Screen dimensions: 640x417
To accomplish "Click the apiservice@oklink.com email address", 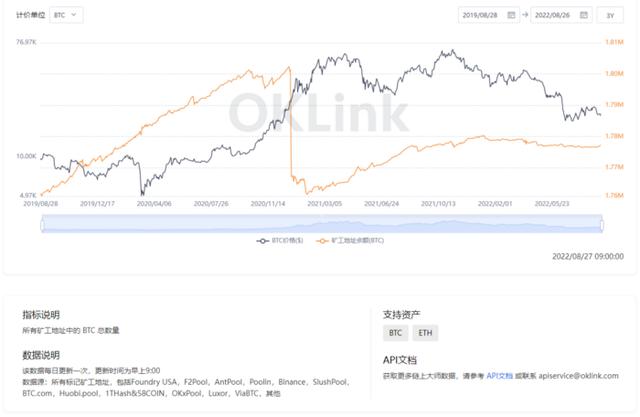I will (578, 376).
